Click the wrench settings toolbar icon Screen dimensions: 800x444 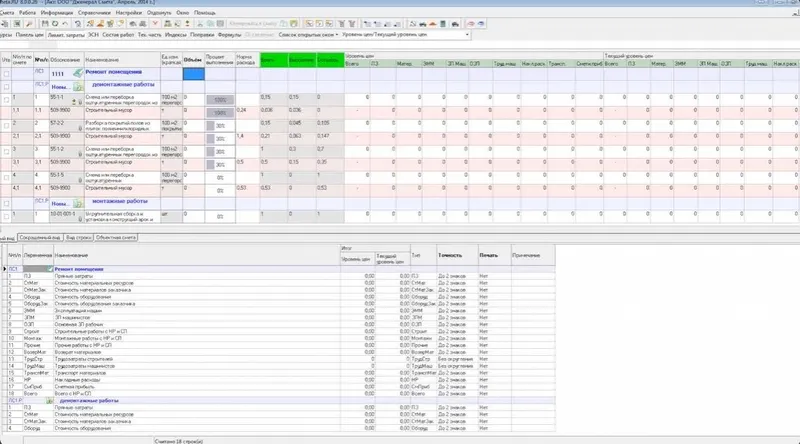coord(30,24)
